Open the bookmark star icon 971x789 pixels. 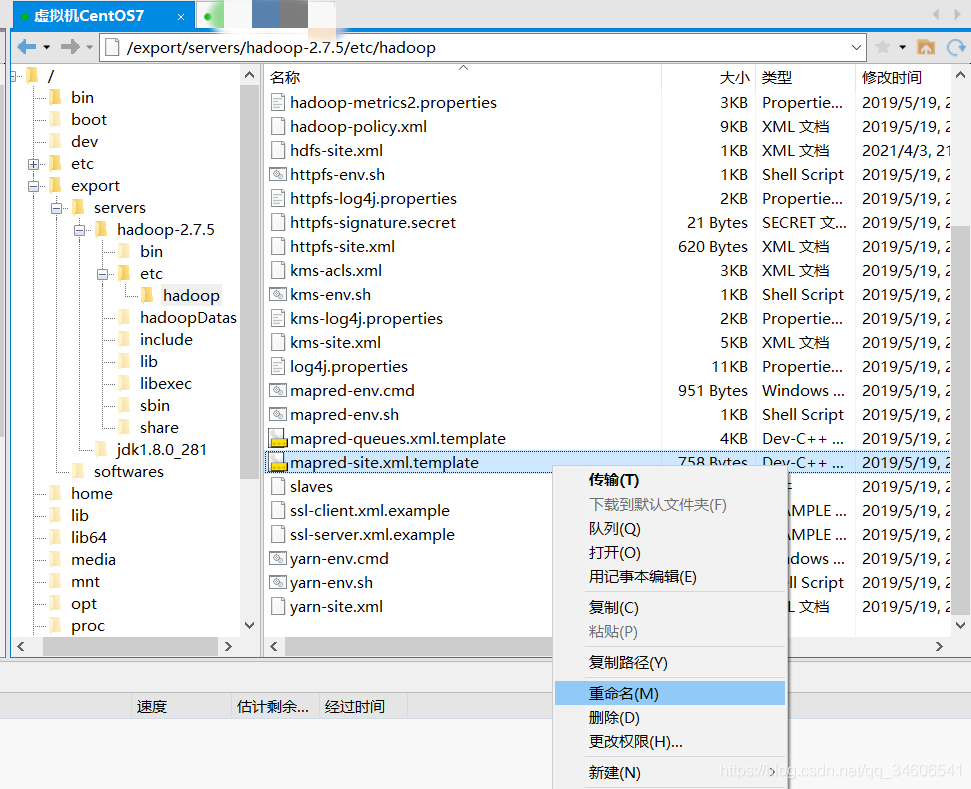(883, 47)
